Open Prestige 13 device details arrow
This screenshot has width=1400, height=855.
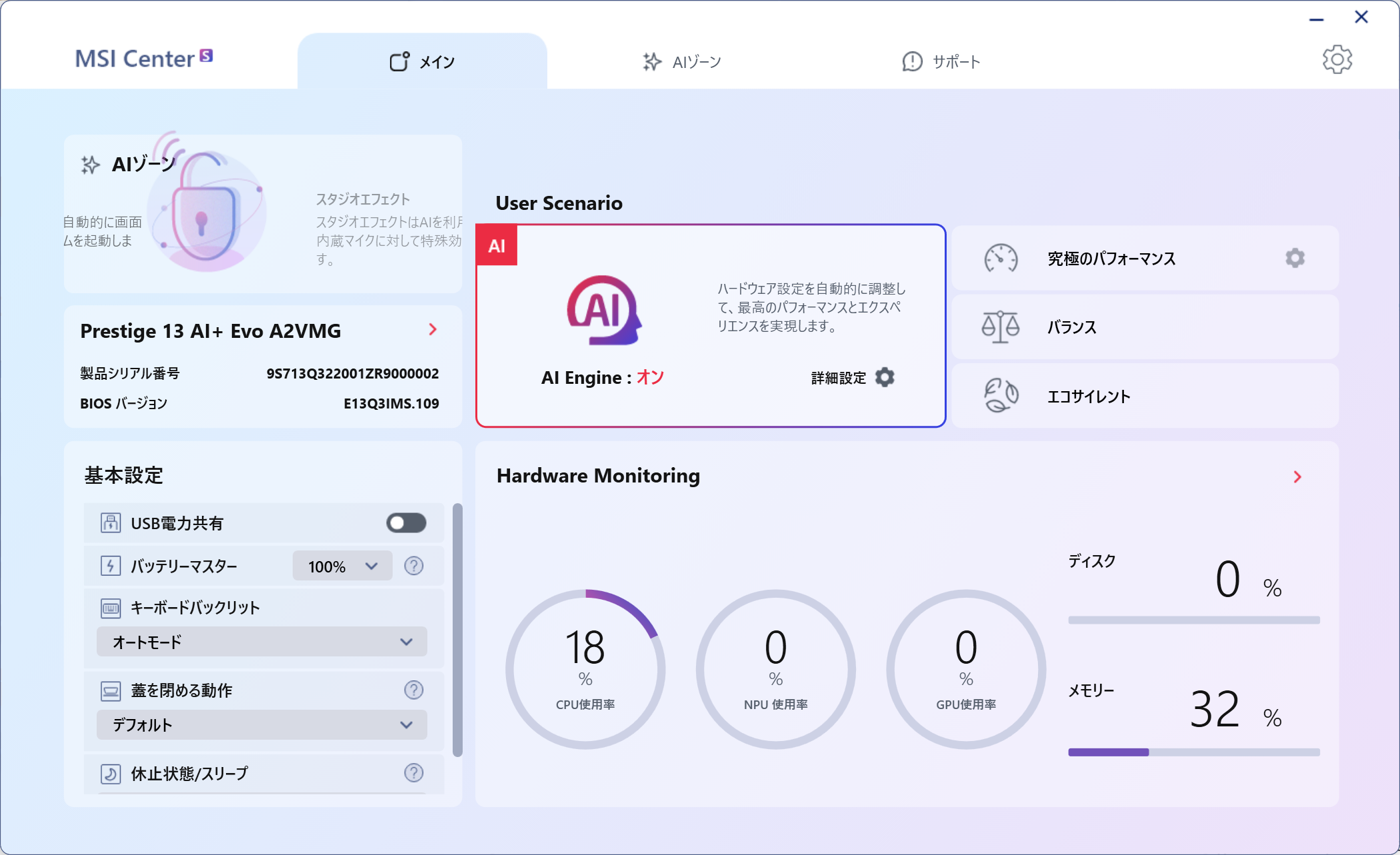pyautogui.click(x=433, y=329)
